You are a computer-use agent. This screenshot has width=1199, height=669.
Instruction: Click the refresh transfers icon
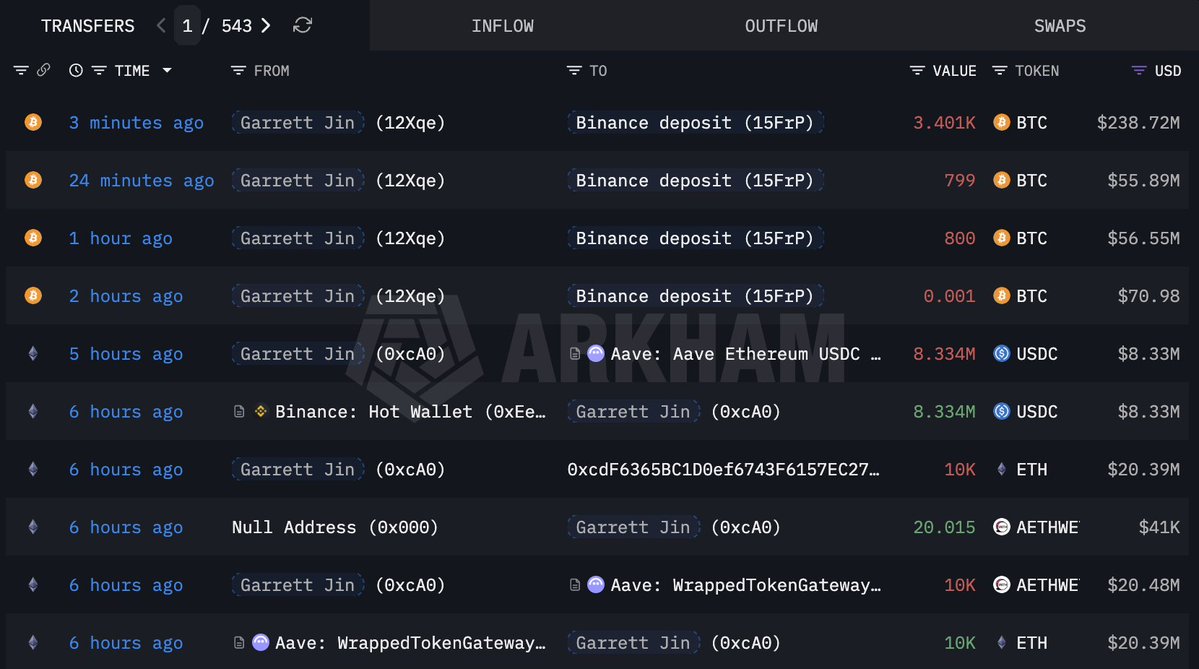pos(302,26)
